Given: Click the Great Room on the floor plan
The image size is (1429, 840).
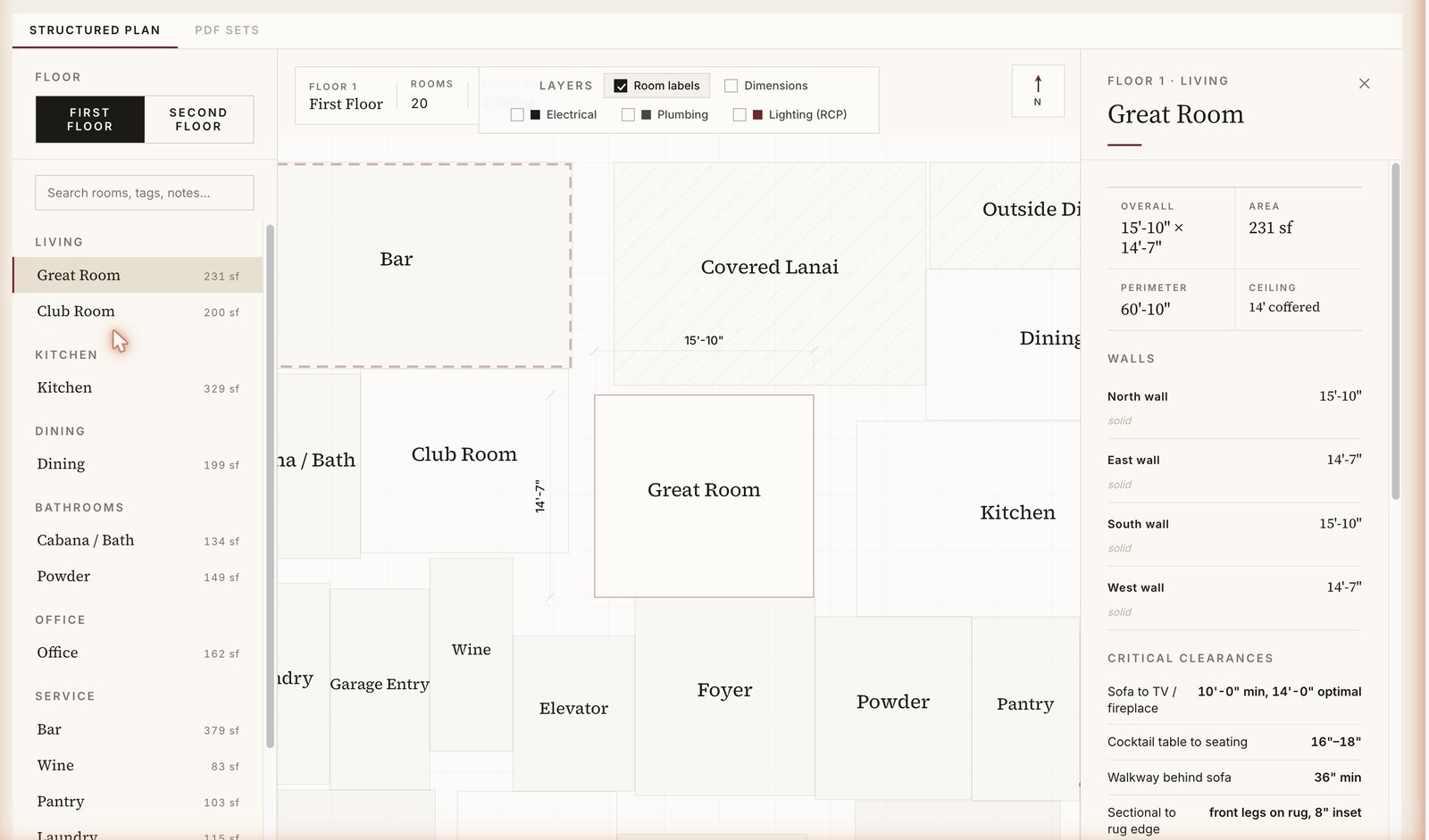Looking at the screenshot, I should (704, 495).
